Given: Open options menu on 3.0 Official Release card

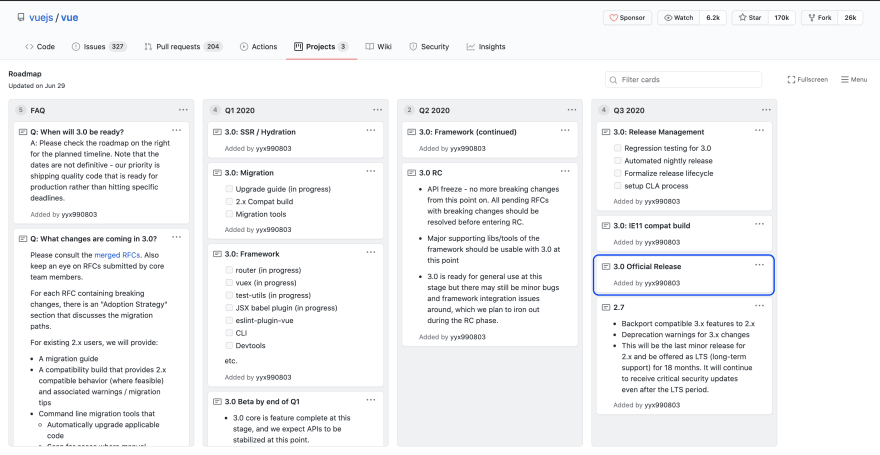Looking at the screenshot, I should tap(759, 265).
